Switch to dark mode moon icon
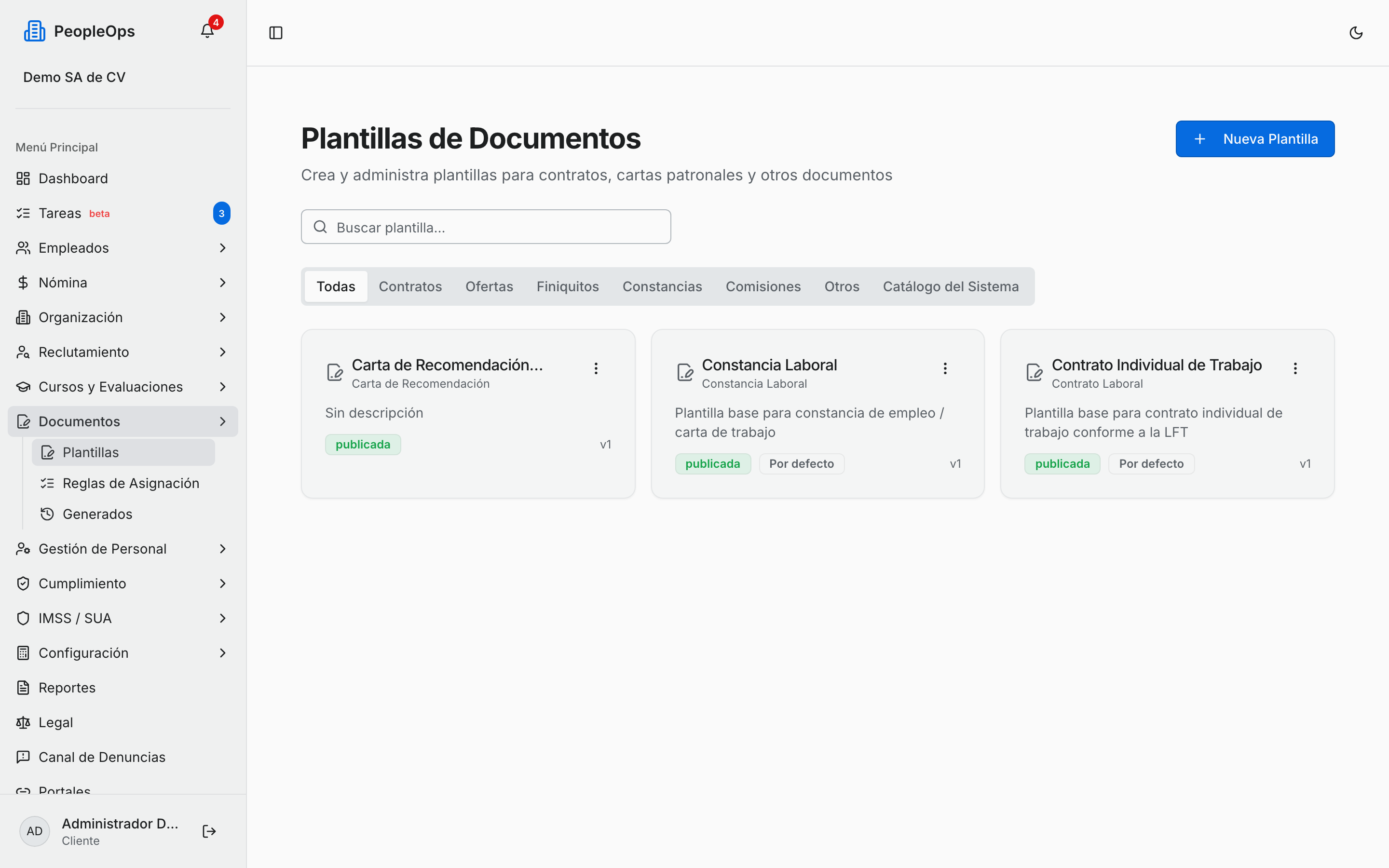This screenshot has width=1389, height=868. (1356, 33)
